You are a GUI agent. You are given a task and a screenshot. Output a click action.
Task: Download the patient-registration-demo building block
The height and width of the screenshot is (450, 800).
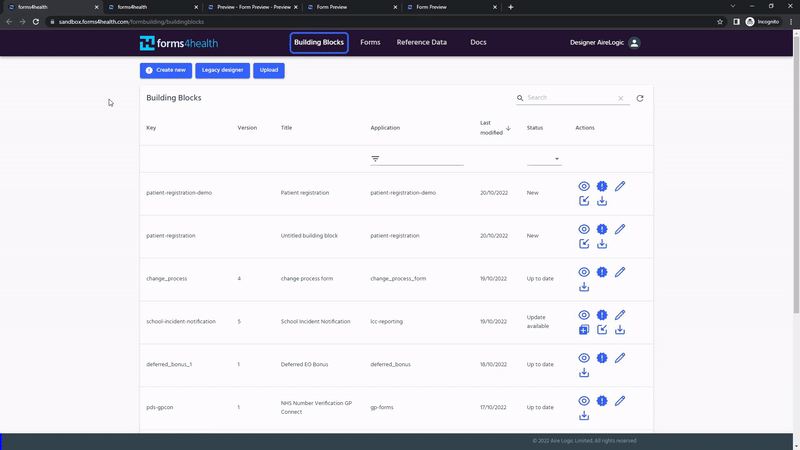point(602,201)
